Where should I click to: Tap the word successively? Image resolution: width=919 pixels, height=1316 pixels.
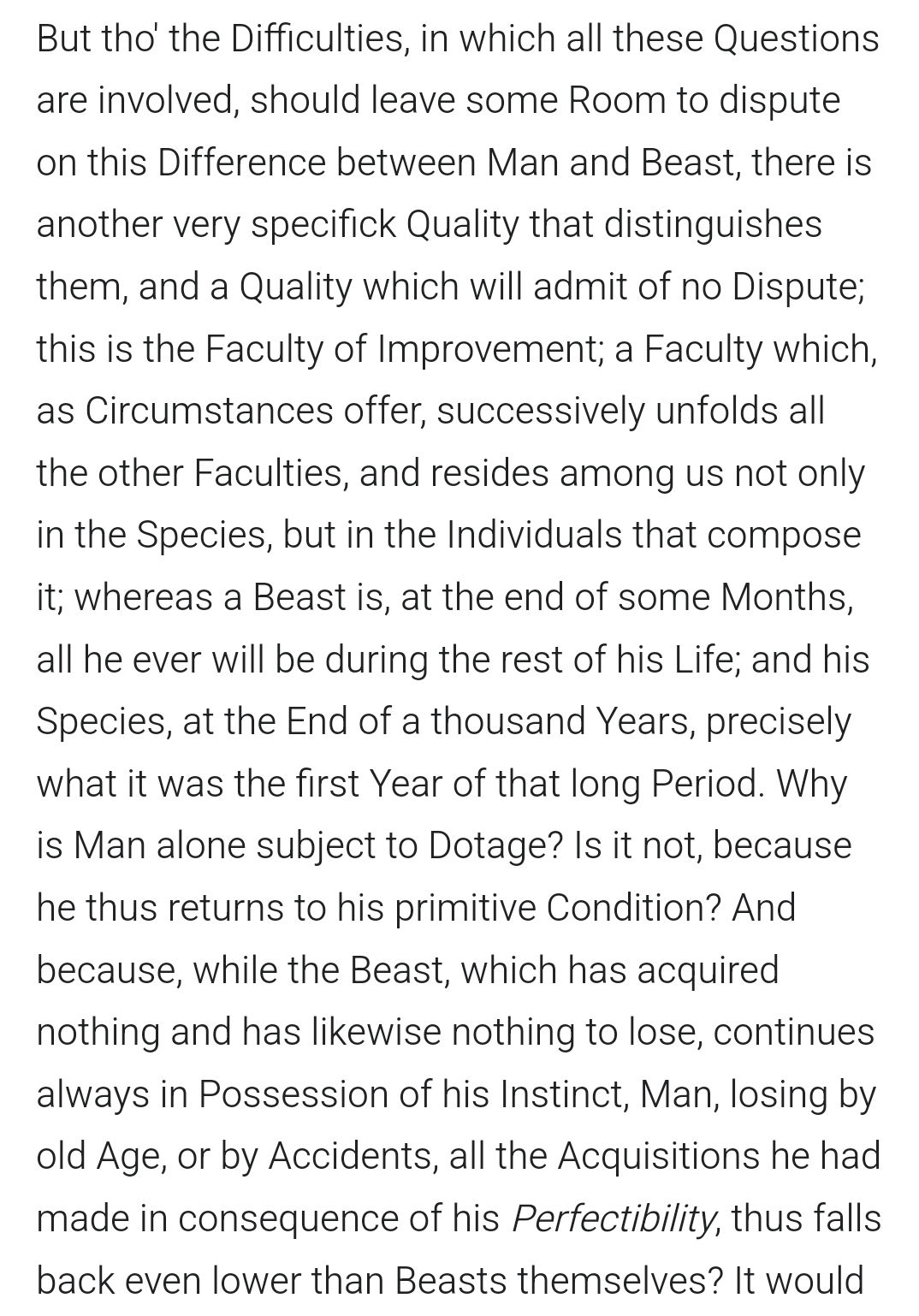[x=540, y=411]
